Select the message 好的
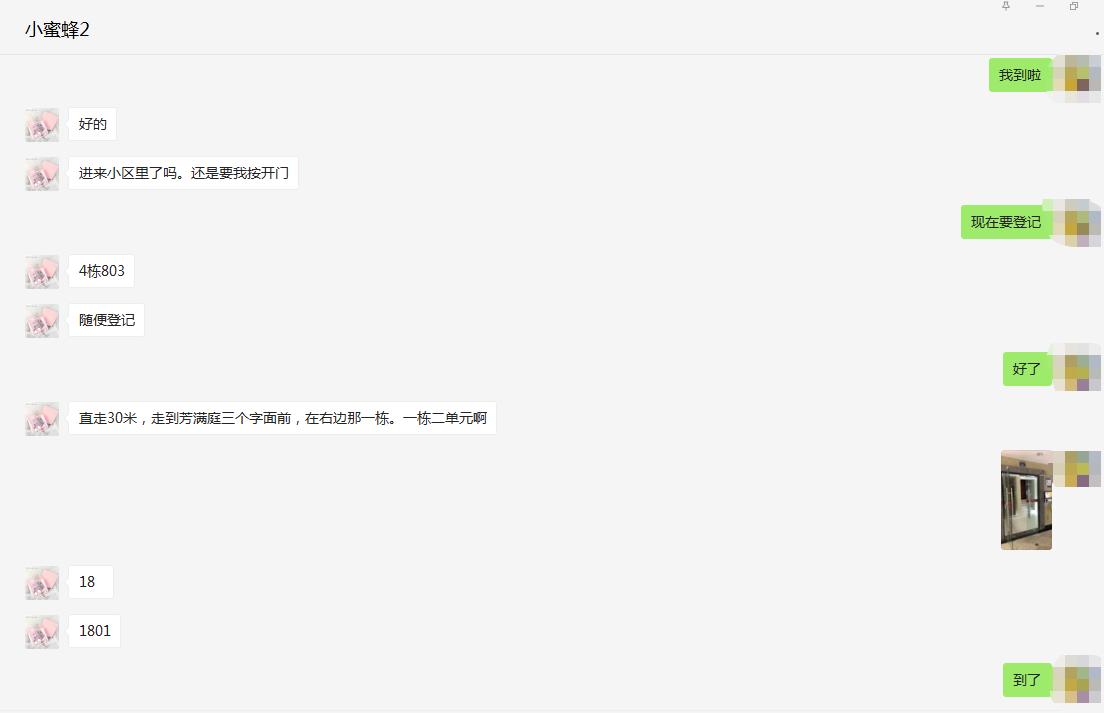 click(92, 124)
